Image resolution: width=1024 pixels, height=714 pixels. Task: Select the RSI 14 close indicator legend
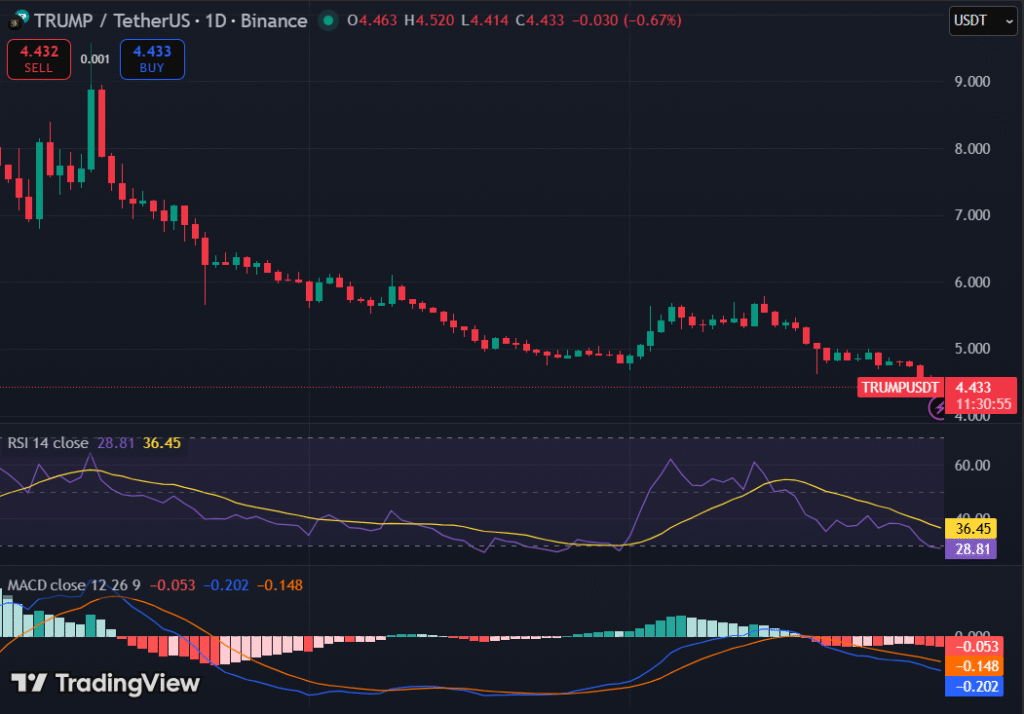pos(48,443)
